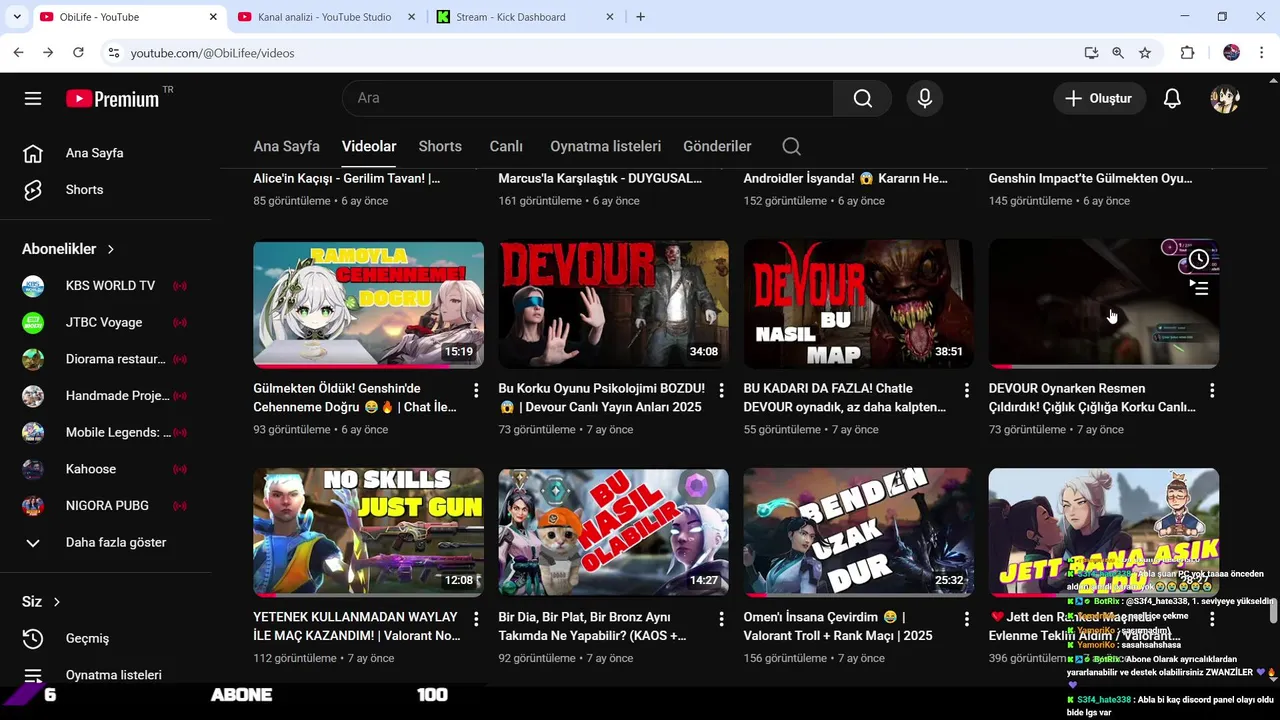This screenshot has width=1280, height=720.
Task: Switch to the Canlı tab
Action: click(x=506, y=146)
